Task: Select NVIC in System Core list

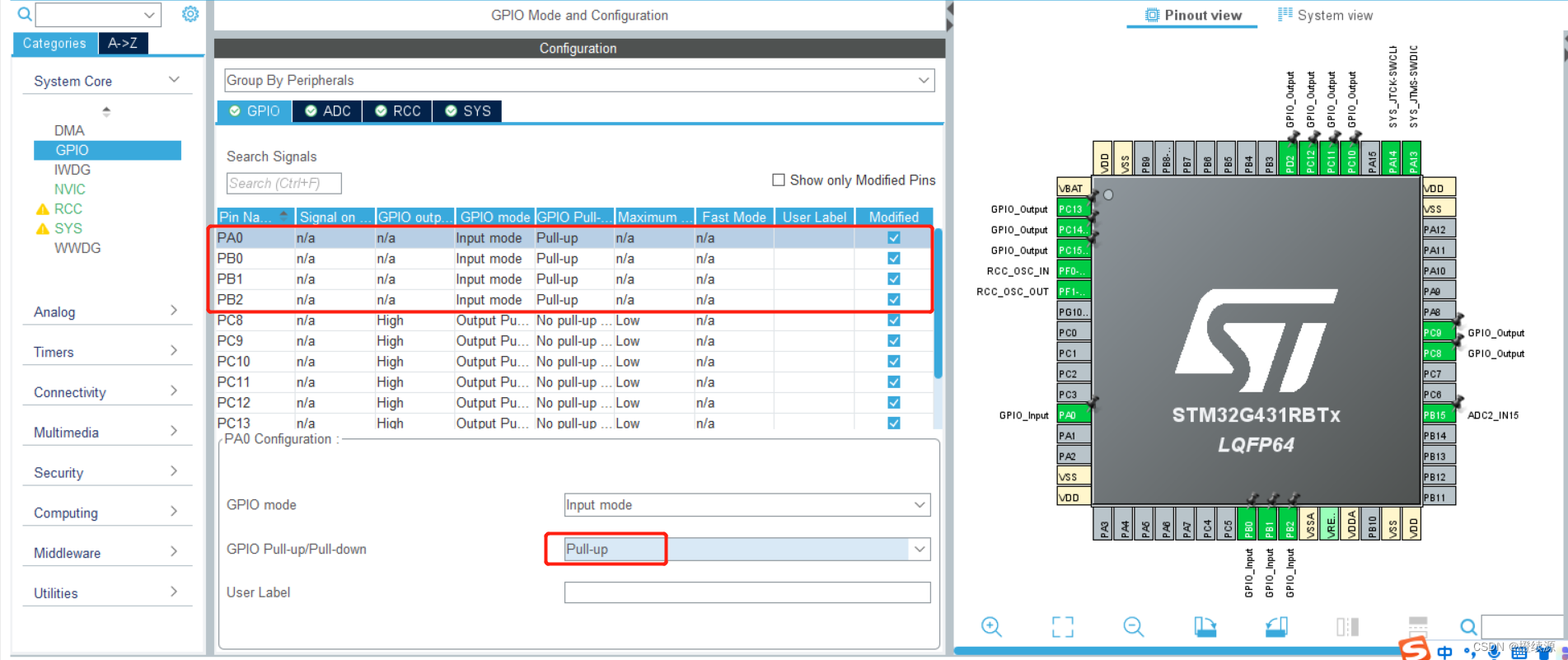Action: [69, 190]
